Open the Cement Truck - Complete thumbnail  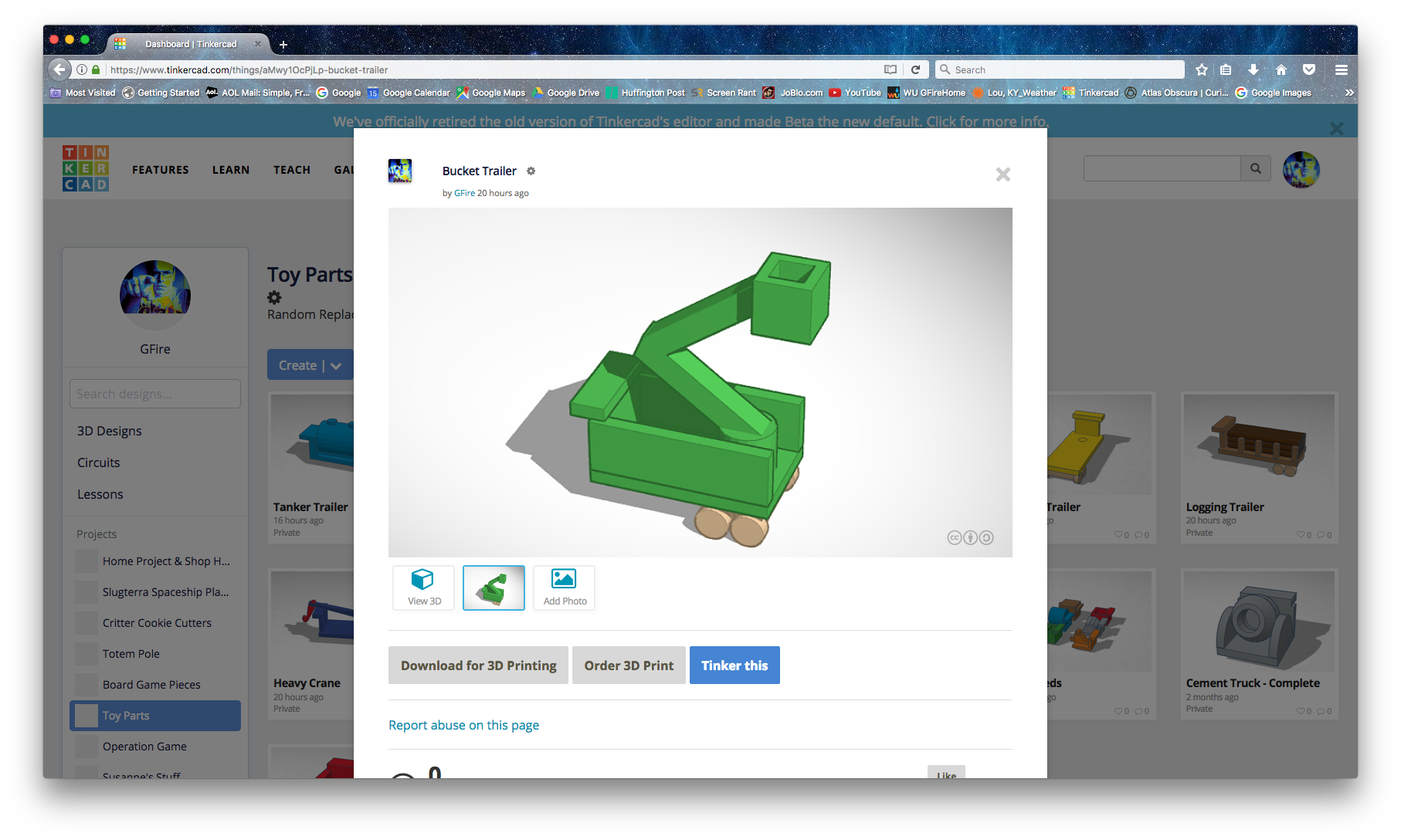(x=1259, y=621)
